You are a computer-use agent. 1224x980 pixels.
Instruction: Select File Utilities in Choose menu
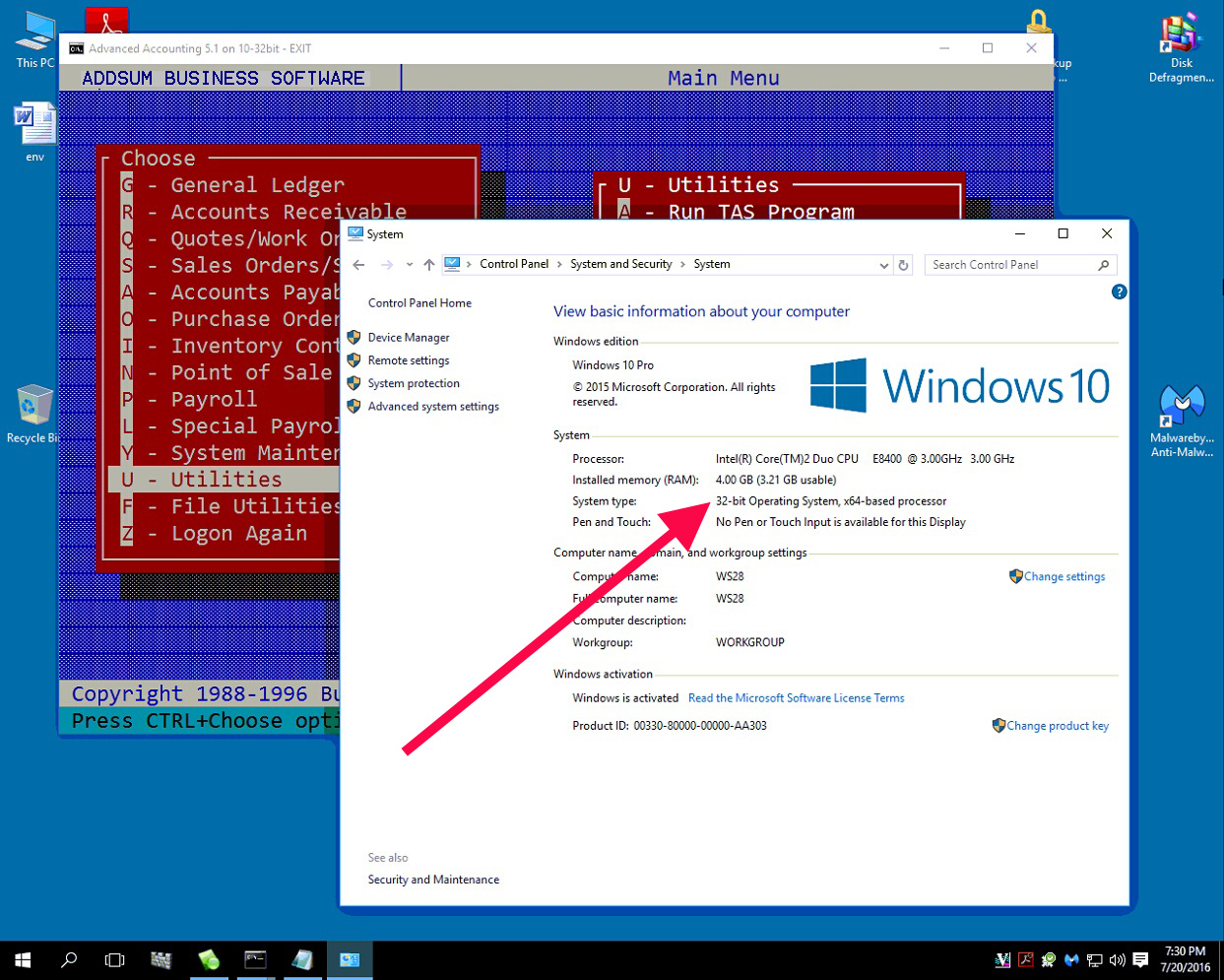[230, 506]
